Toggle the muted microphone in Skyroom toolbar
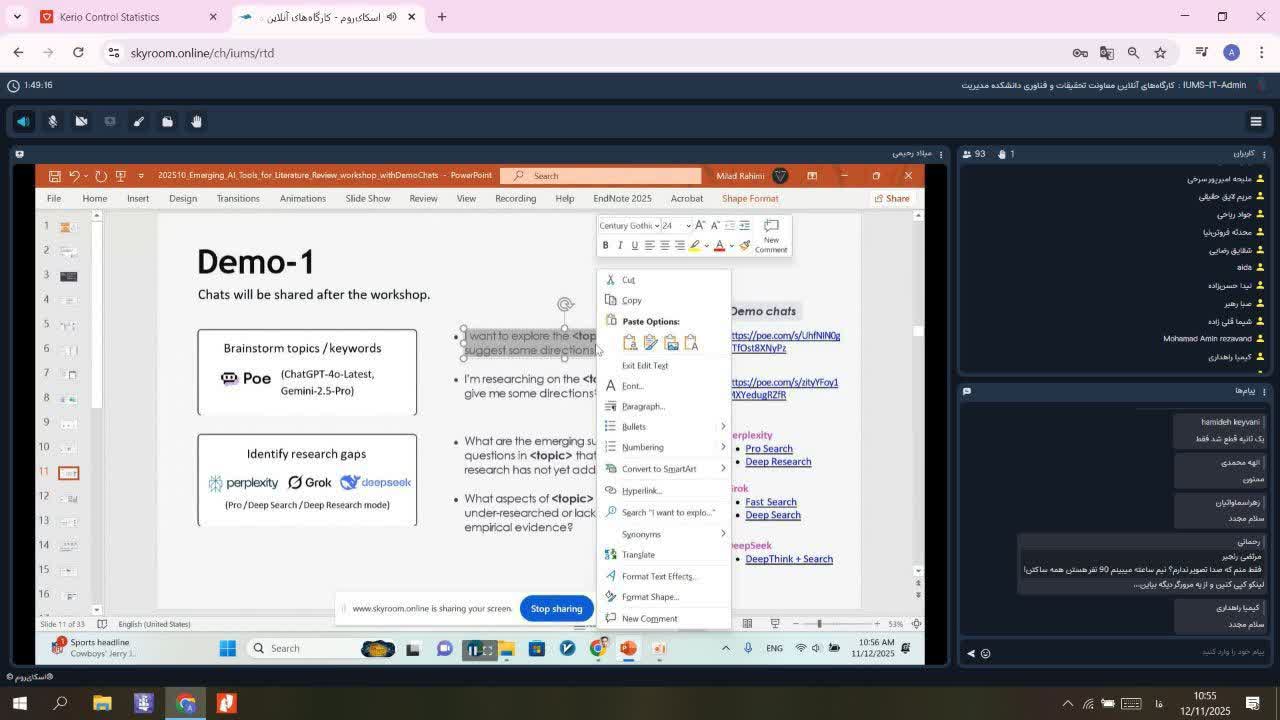Image resolution: width=1280 pixels, height=720 pixels. 53,121
